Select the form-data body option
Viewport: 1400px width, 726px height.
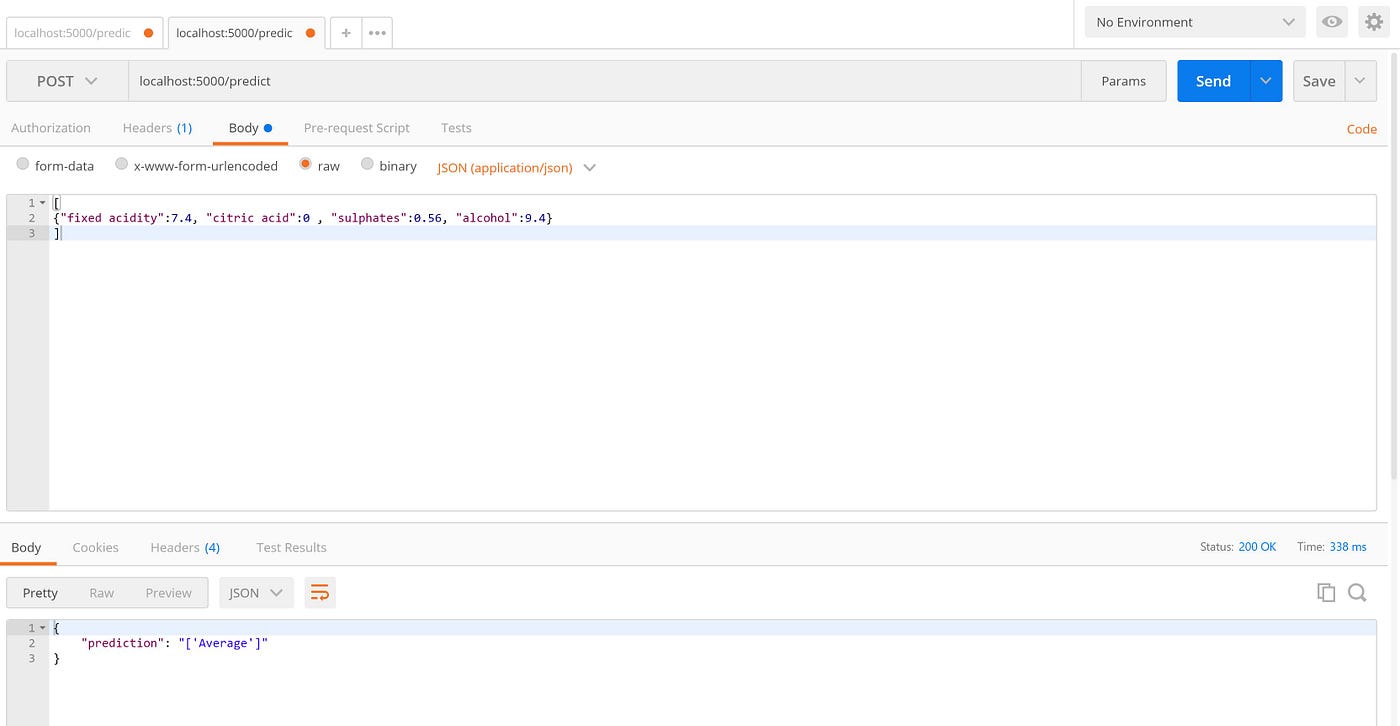(23, 165)
